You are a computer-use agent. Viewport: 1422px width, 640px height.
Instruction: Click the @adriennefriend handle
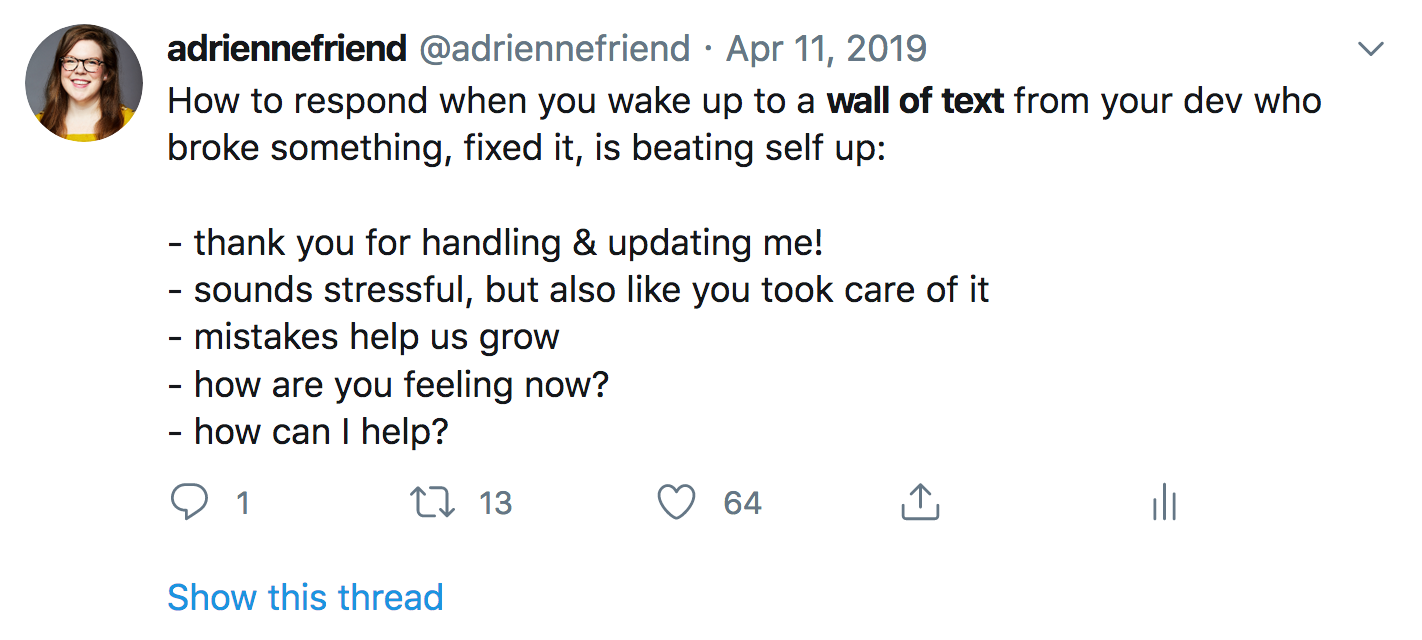point(554,48)
